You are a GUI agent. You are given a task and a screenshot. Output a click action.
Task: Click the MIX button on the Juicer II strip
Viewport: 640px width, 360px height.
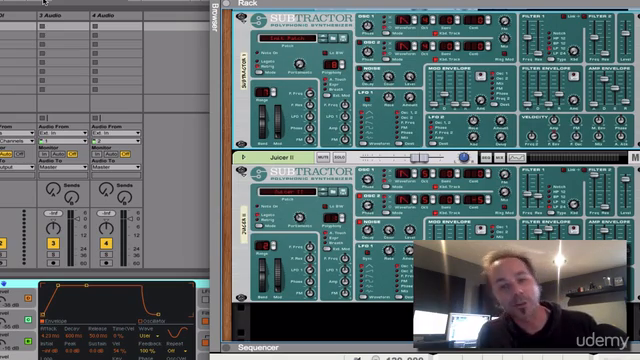point(499,158)
